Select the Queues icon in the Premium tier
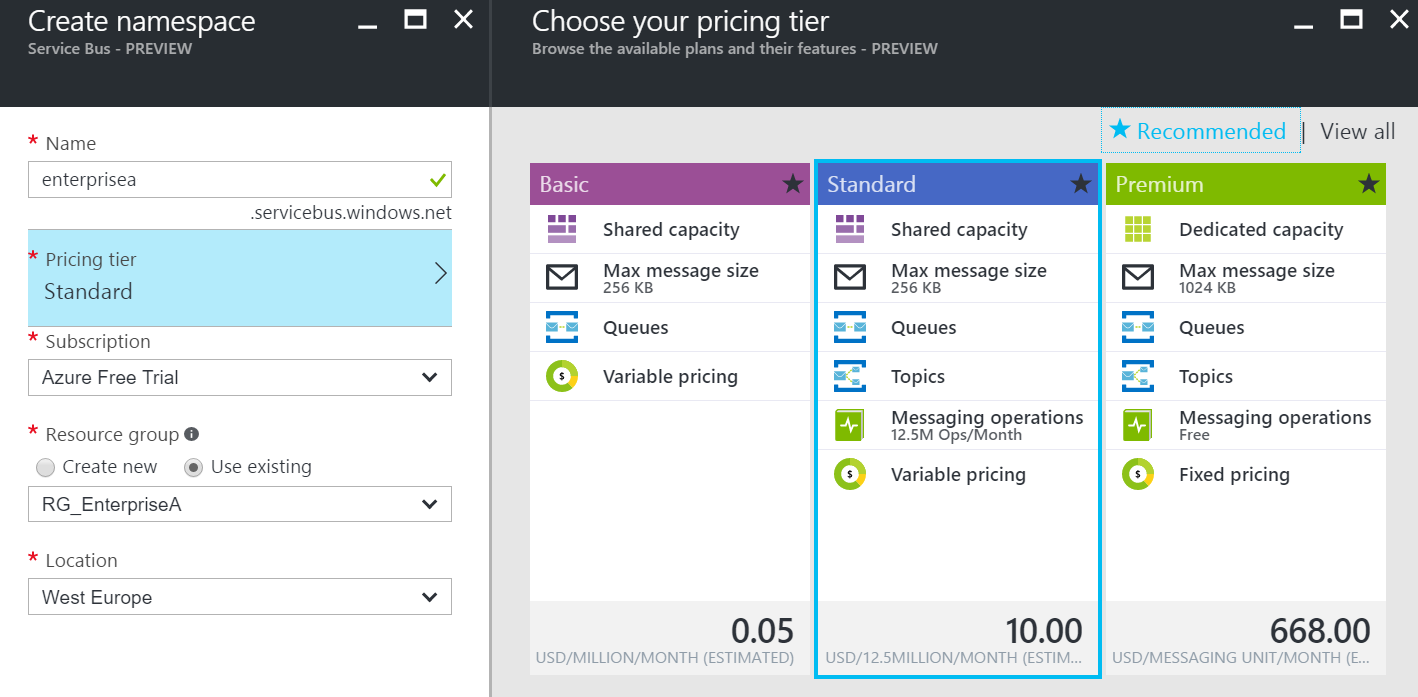The image size is (1418, 697). (x=1137, y=327)
